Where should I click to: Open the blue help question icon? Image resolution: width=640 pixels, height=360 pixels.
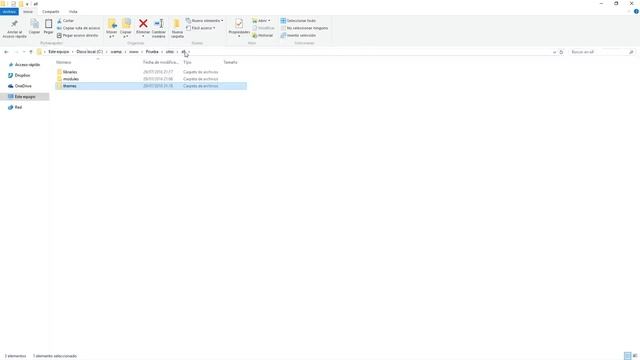coord(636,11)
